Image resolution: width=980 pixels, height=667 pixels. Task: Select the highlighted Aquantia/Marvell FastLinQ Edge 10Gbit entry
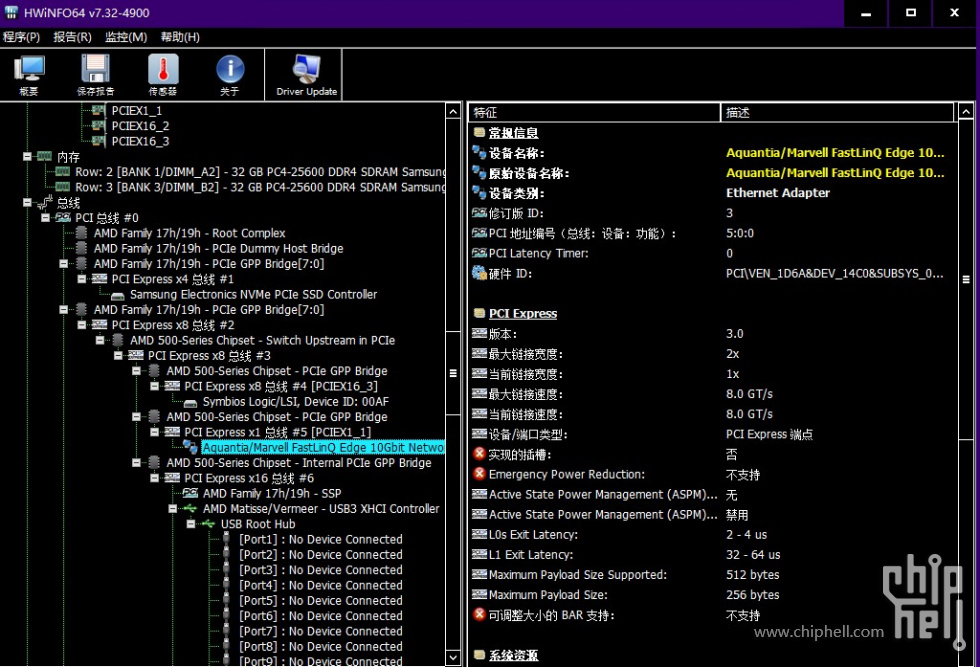pyautogui.click(x=323, y=448)
